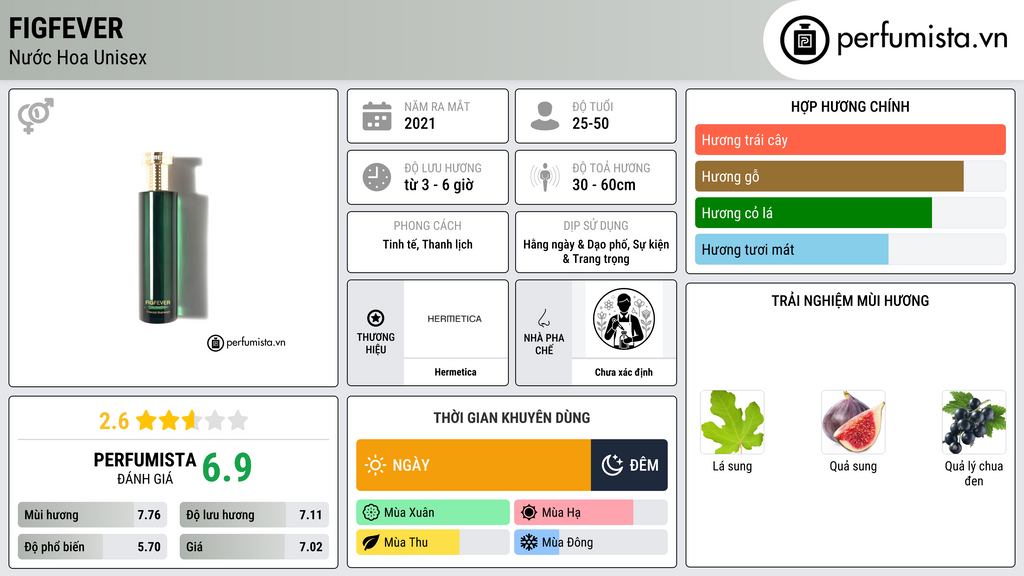Viewport: 1024px width, 576px height.
Task: Click the winter snowflake icon
Action: pos(529,542)
